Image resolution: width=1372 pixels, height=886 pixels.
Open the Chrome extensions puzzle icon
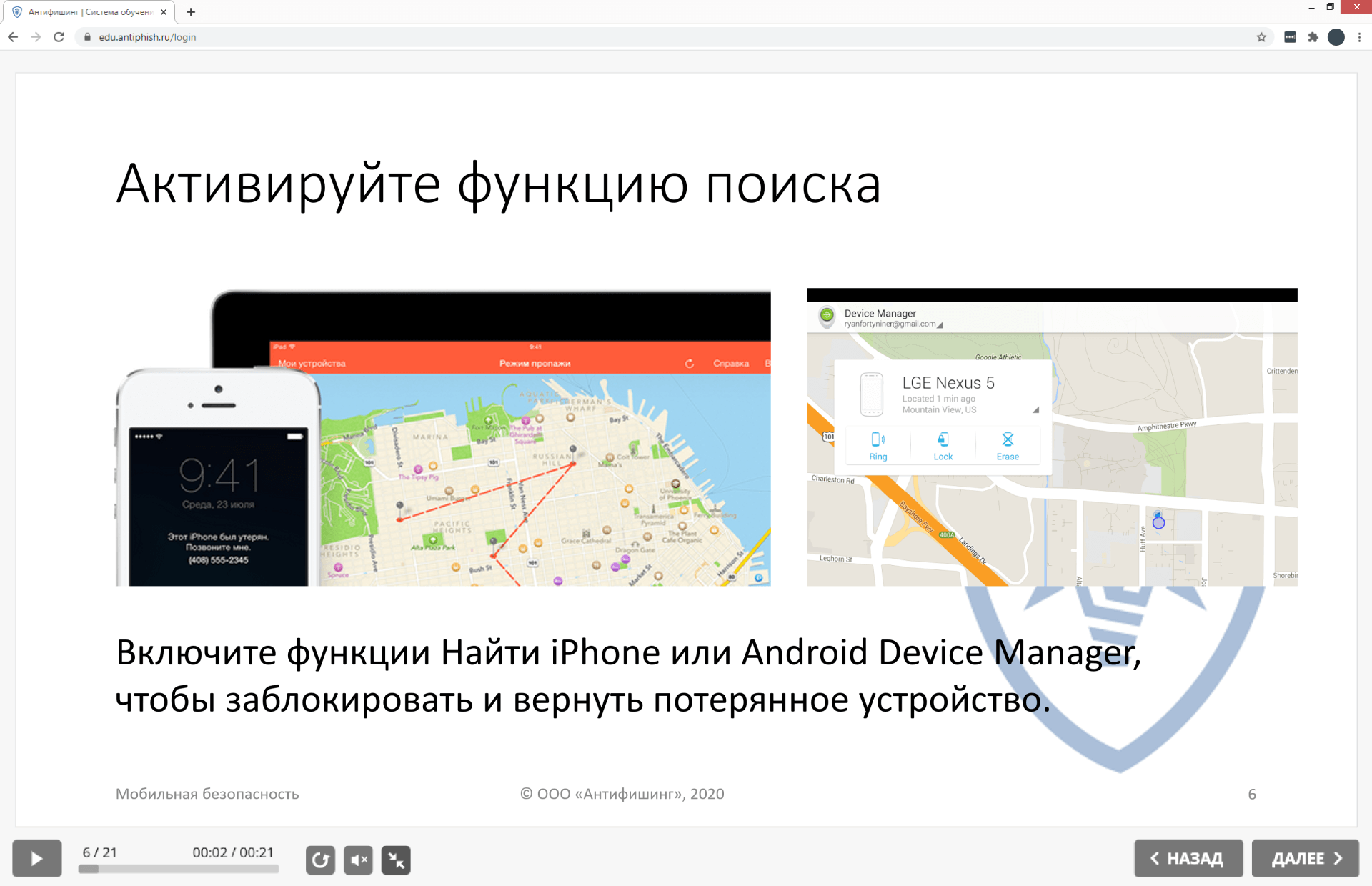pos(1313,37)
